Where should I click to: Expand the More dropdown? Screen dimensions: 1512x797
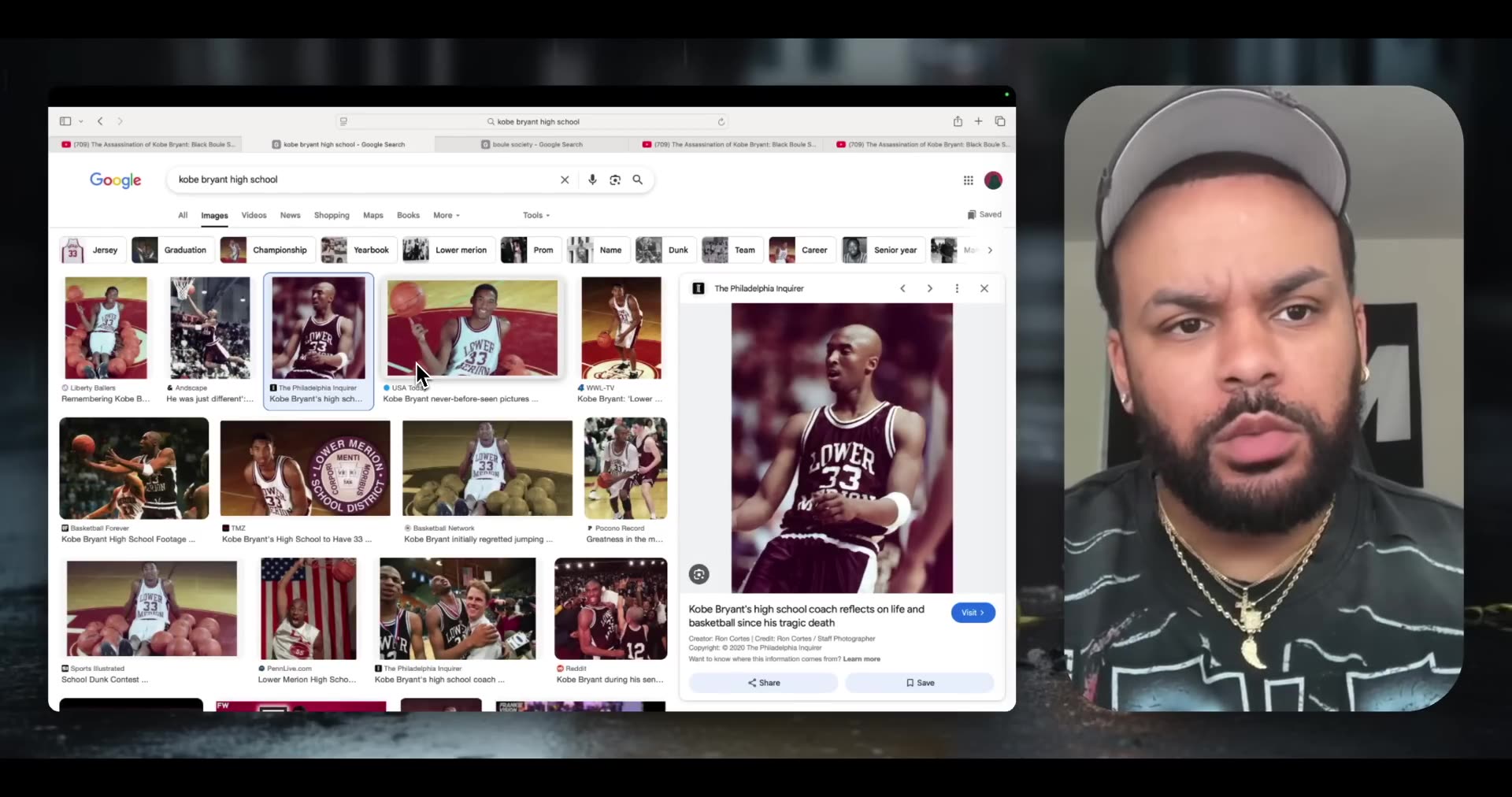[446, 215]
